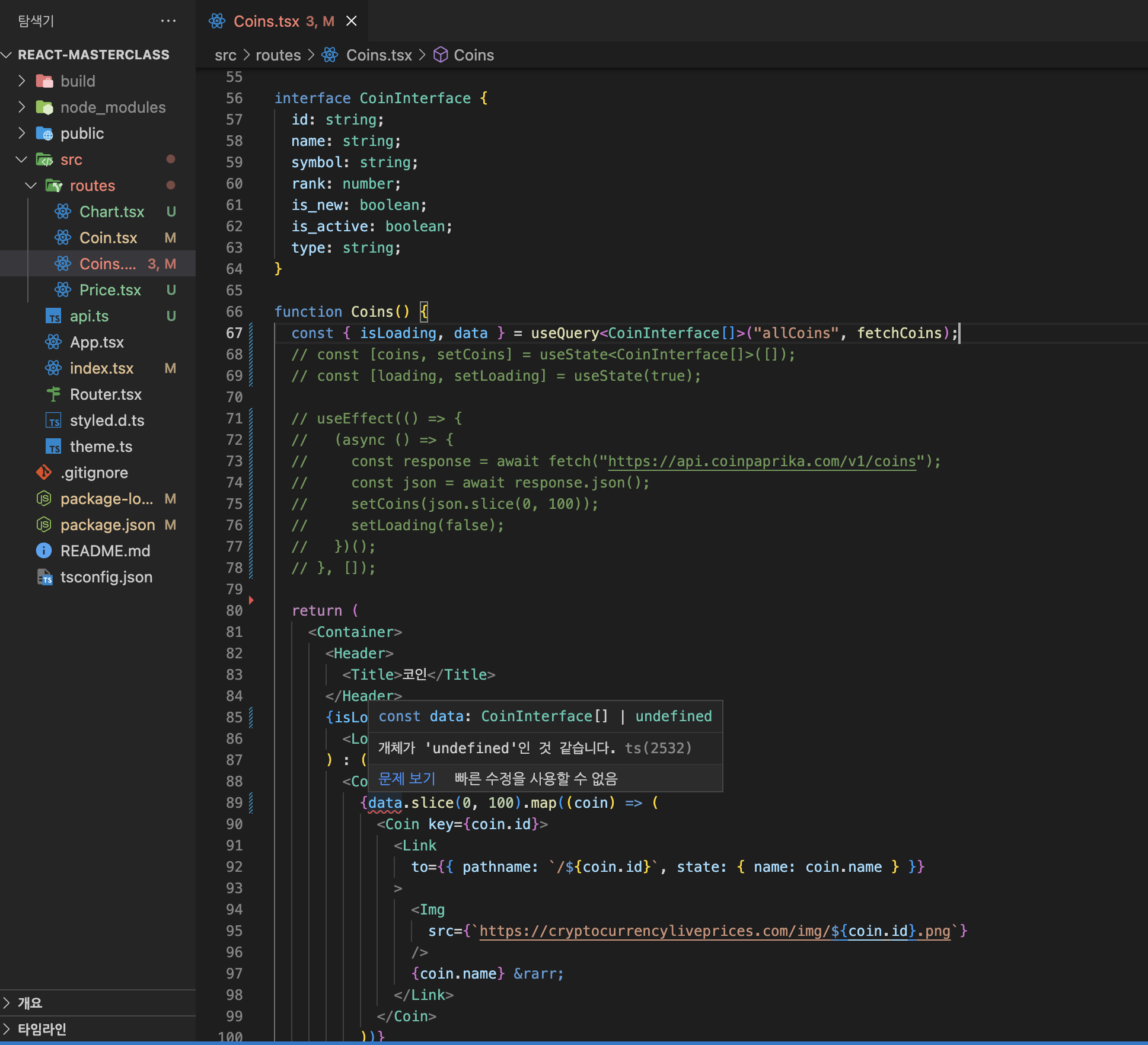
Task: Click the TS icon beside api.ts
Action: (x=53, y=316)
